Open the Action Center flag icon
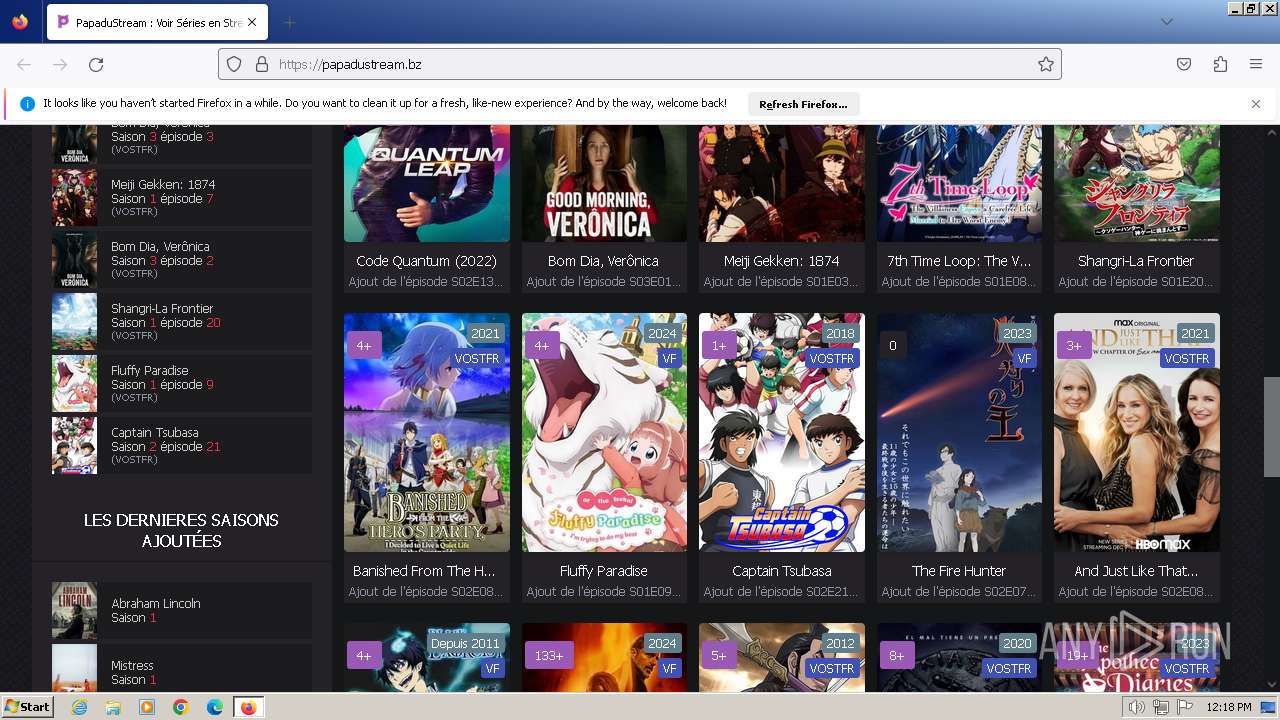 coord(1185,707)
